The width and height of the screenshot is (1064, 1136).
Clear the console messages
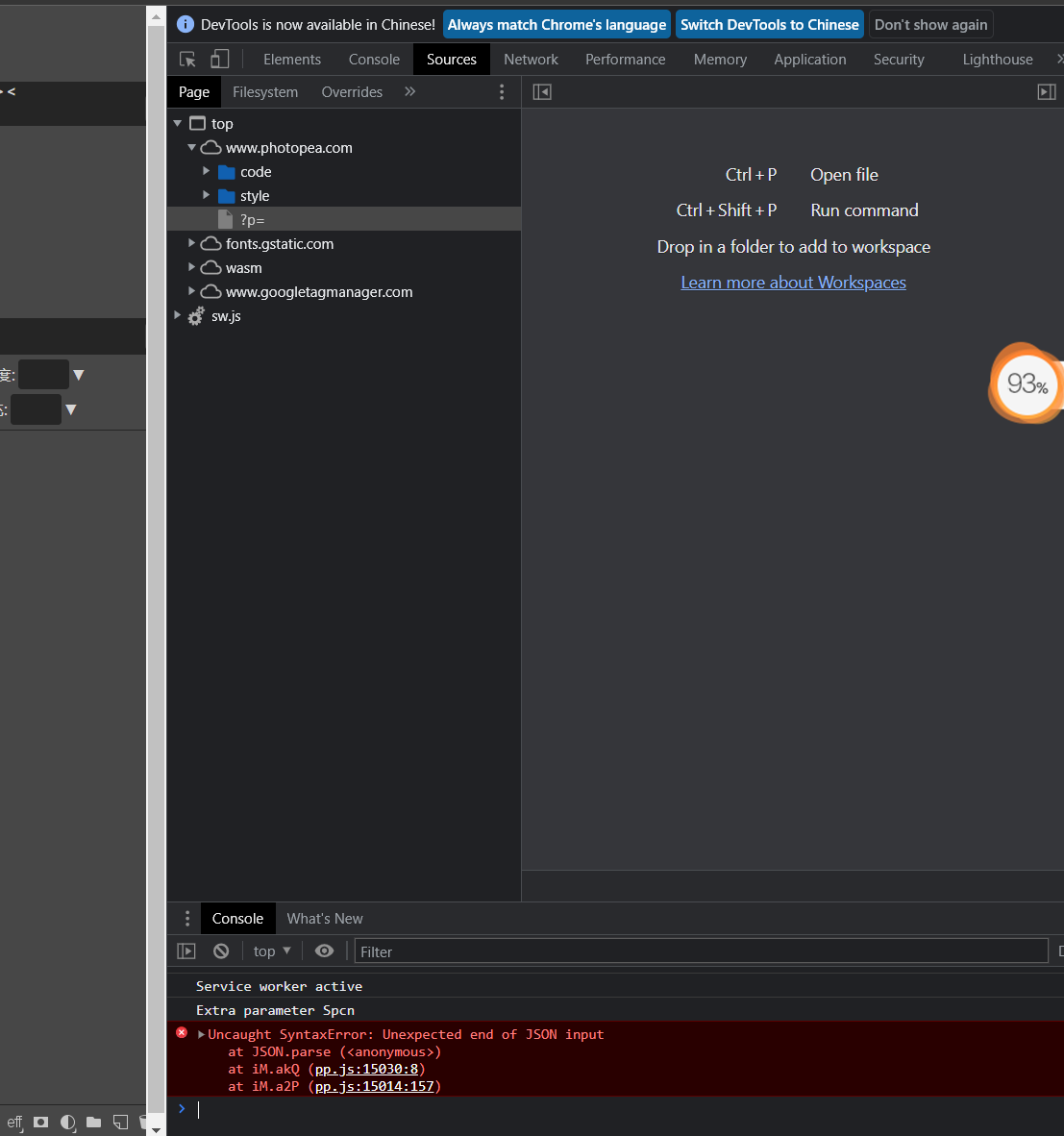[221, 951]
